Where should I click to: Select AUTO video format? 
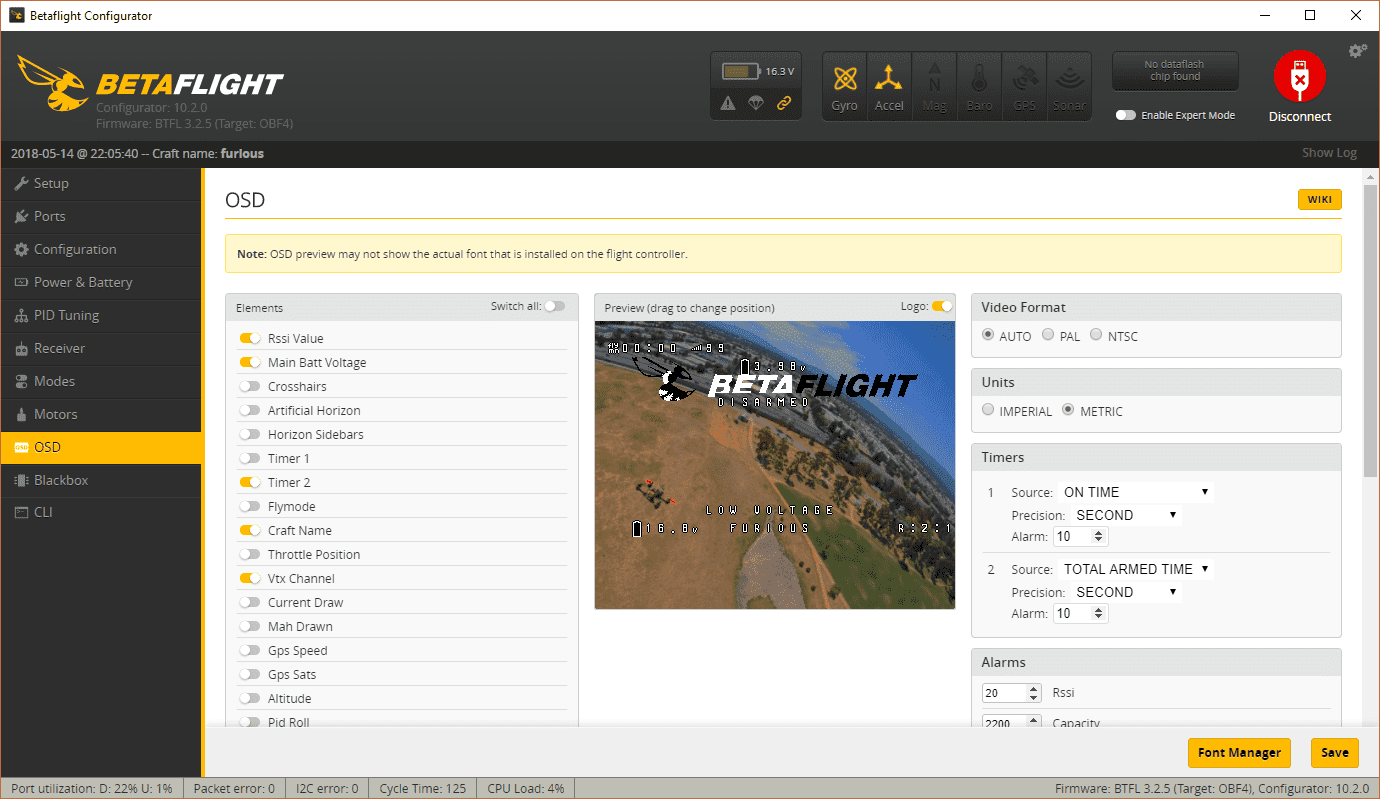988,335
